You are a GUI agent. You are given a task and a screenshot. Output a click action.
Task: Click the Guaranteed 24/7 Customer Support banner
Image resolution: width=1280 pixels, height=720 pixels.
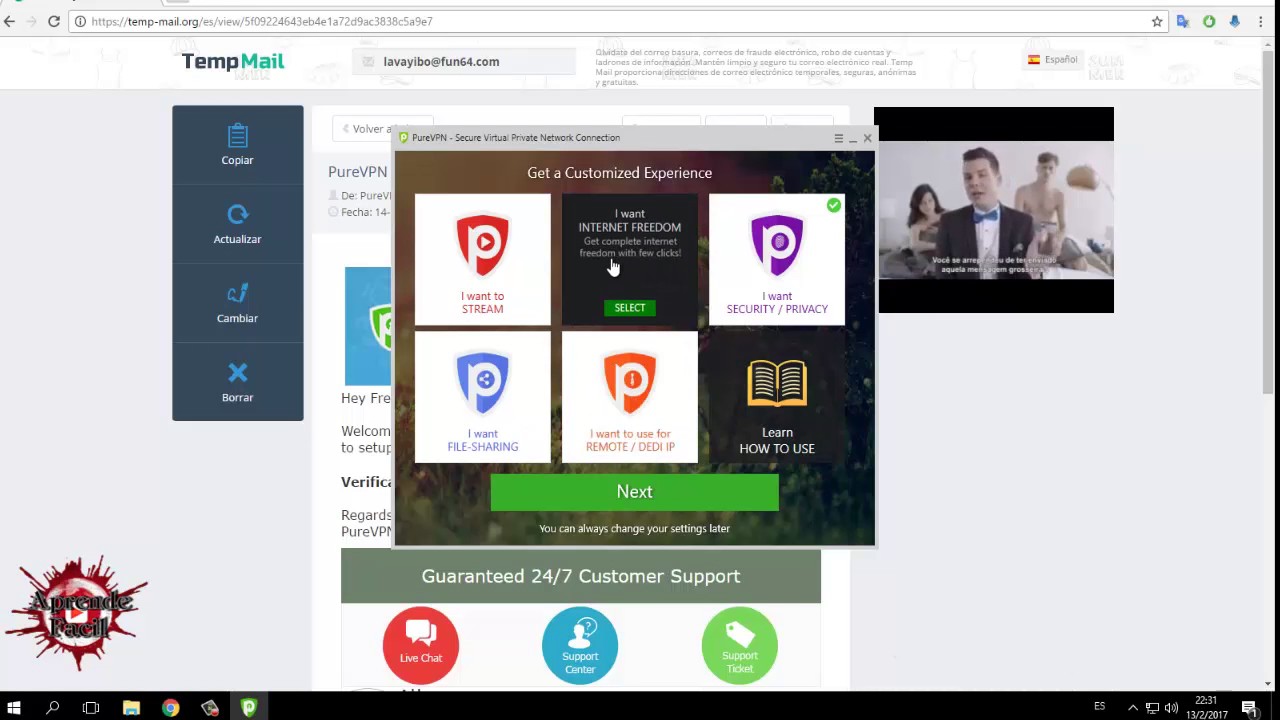point(581,576)
